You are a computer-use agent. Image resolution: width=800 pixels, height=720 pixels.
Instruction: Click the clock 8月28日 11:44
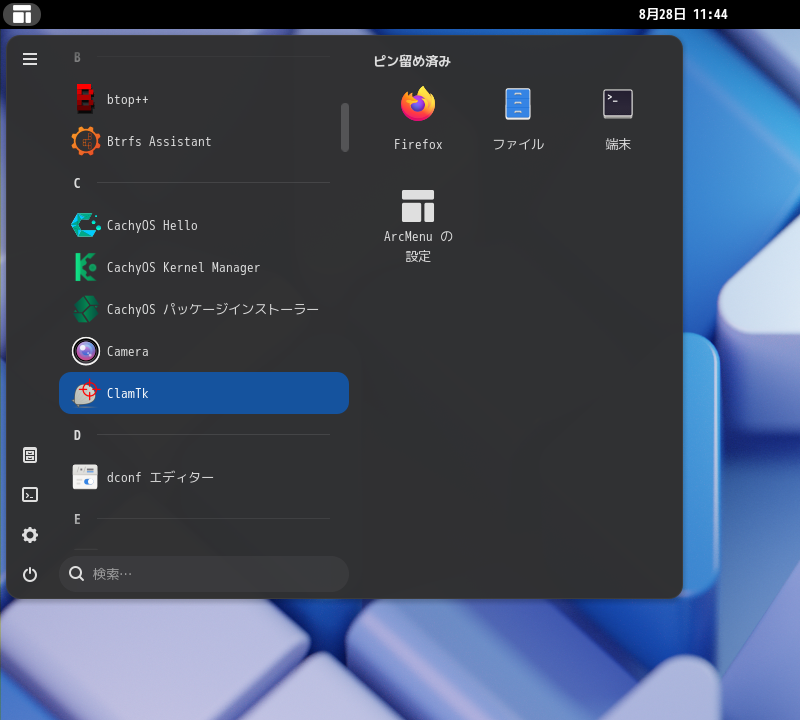[683, 14]
